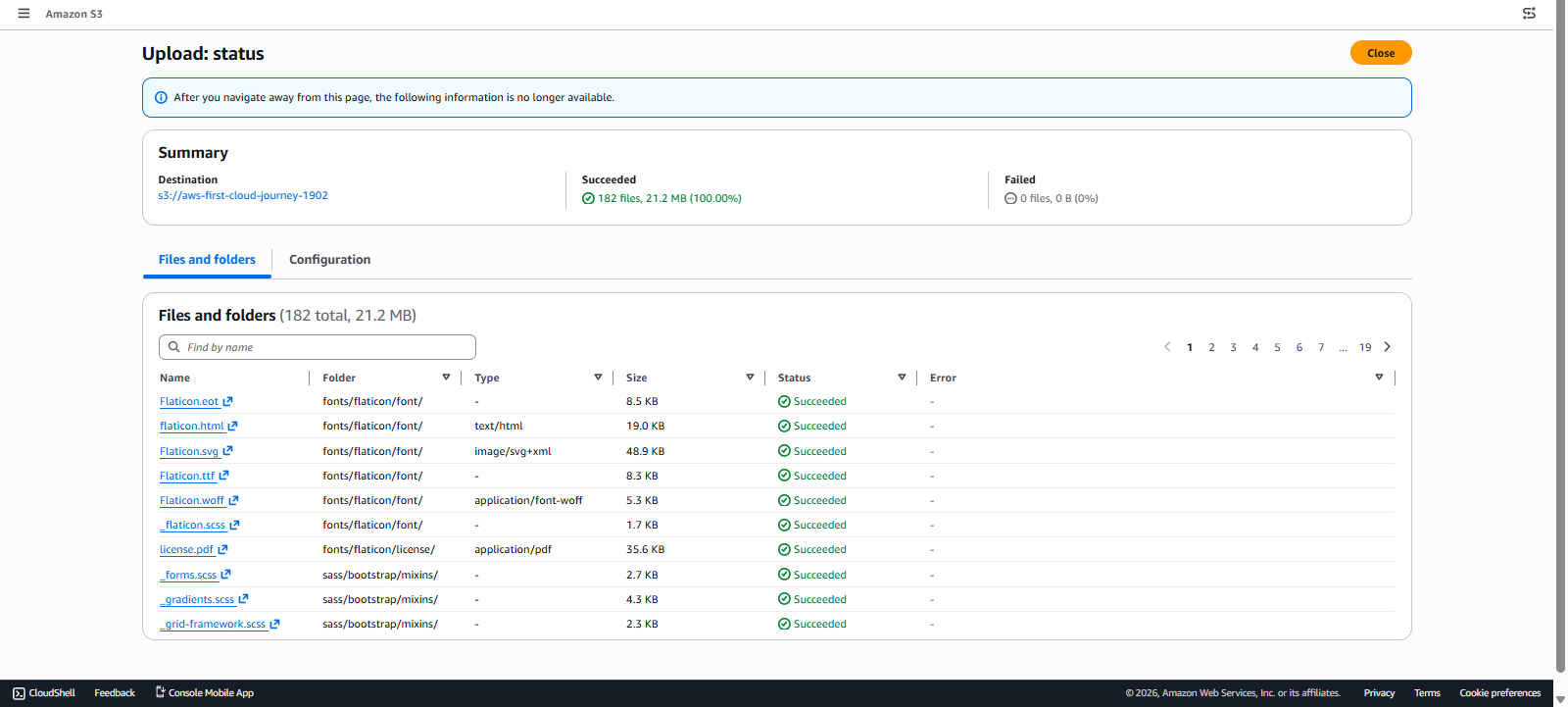This screenshot has height=707, width=1568.
Task: Click the info icon in the alert banner
Action: click(x=161, y=98)
